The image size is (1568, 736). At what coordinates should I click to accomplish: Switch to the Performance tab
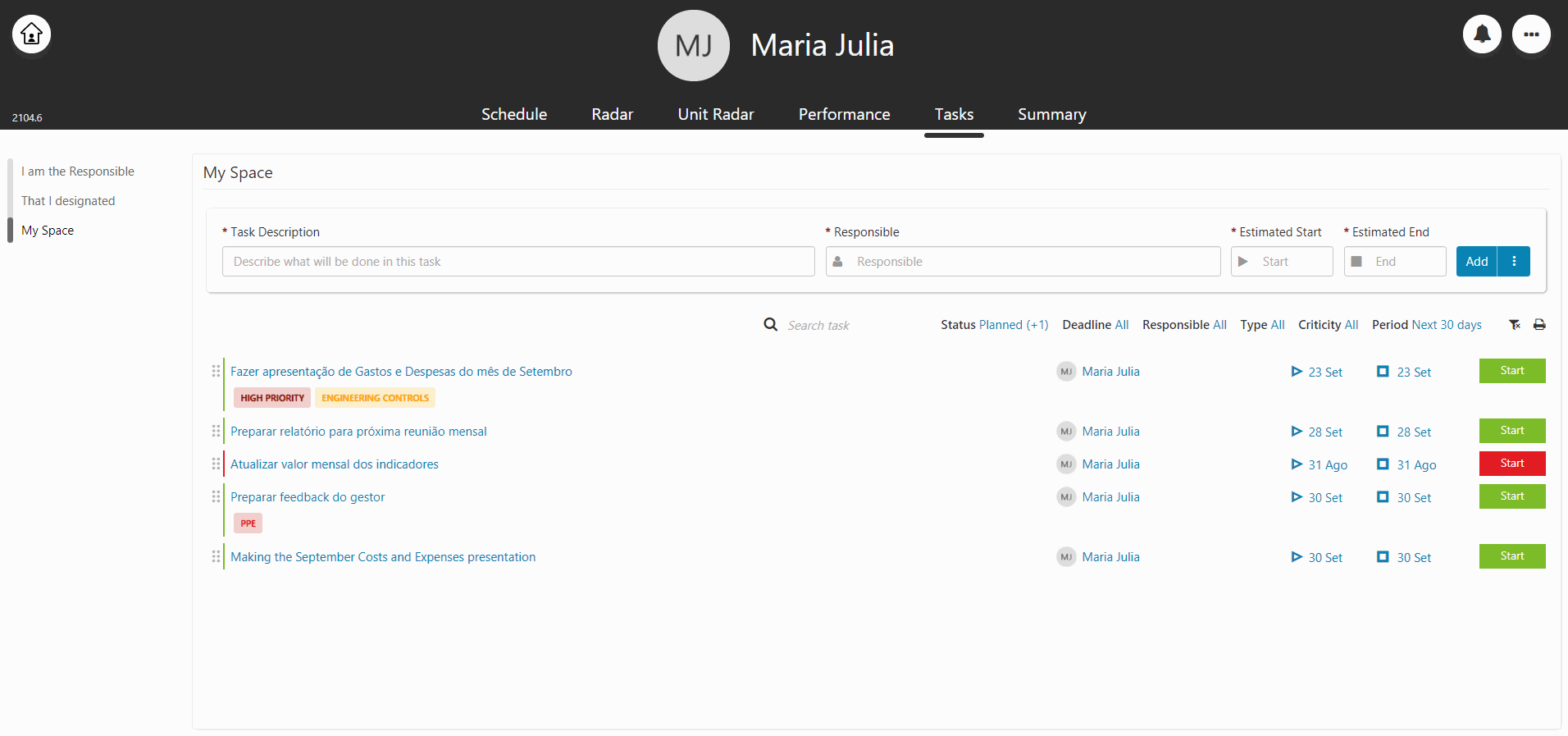[x=844, y=114]
